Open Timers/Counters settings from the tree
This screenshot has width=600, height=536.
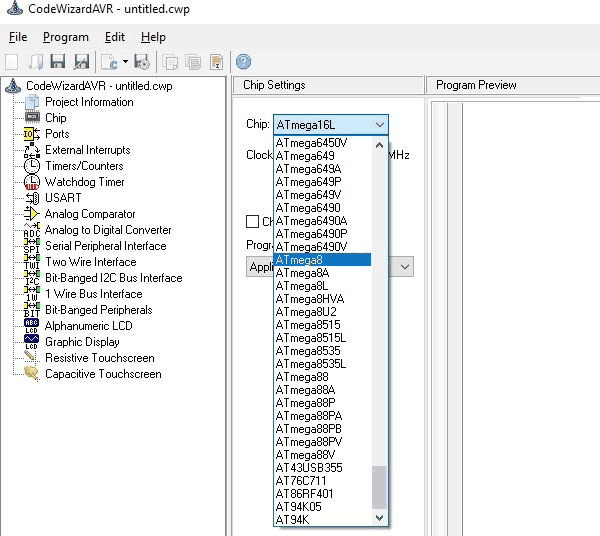coord(84,166)
